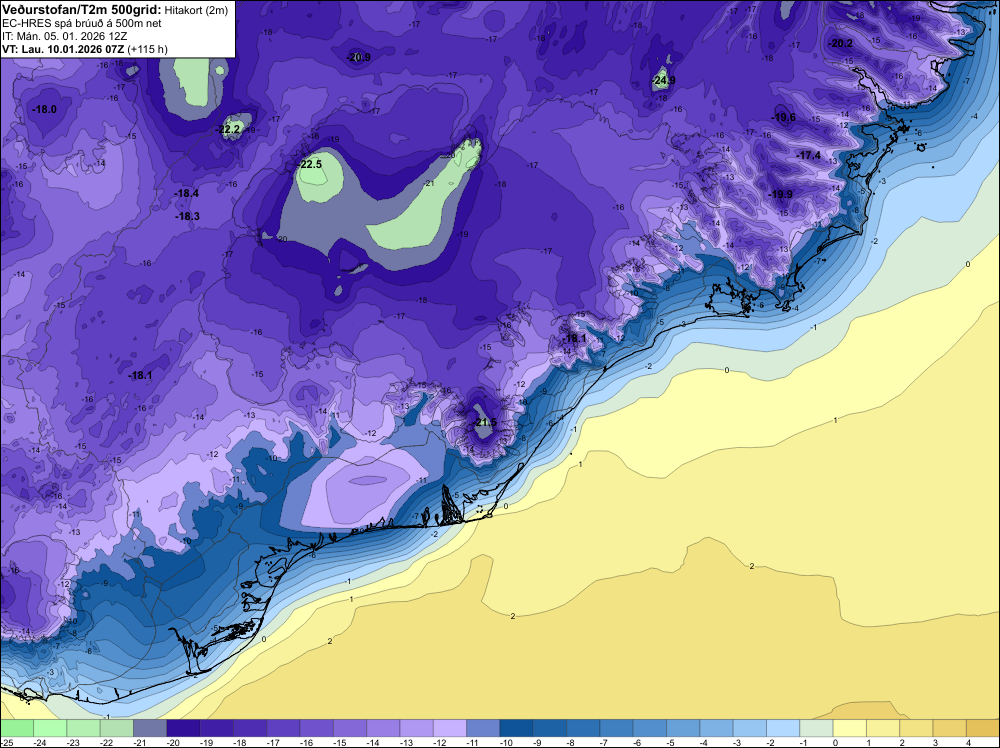Click the 'VT: Lau. 10.01.2026 07Z' valid time
1000x748 pixels.
(63, 49)
